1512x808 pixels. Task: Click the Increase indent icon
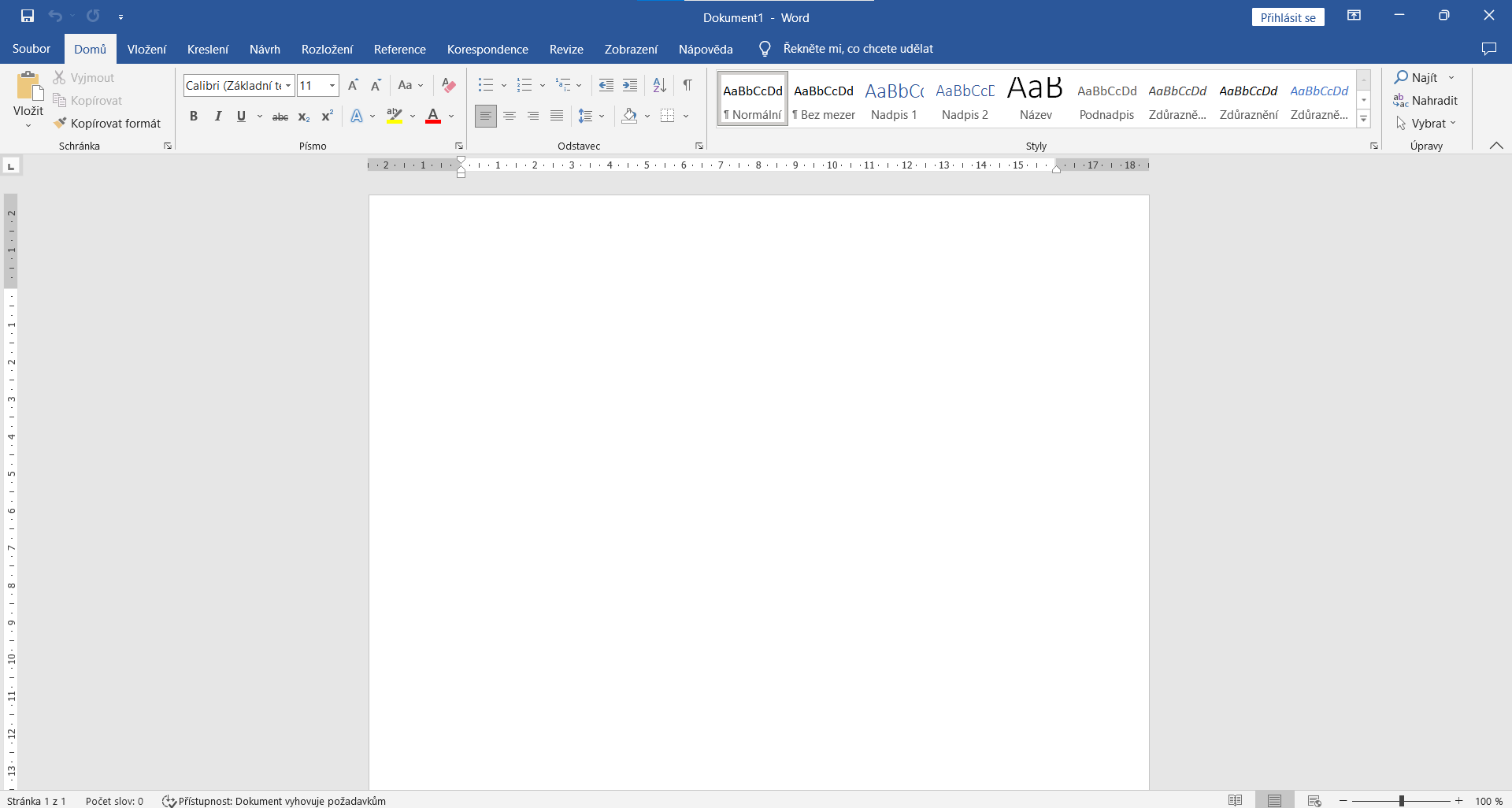click(x=630, y=85)
